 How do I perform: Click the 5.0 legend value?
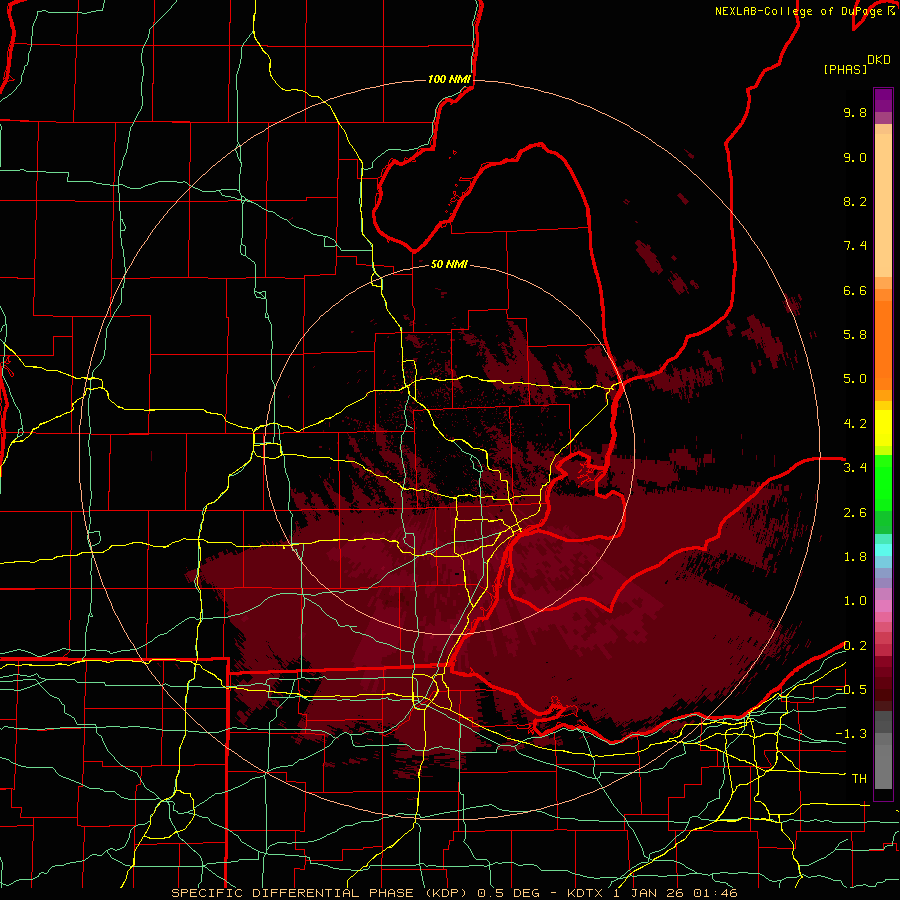[x=855, y=379]
